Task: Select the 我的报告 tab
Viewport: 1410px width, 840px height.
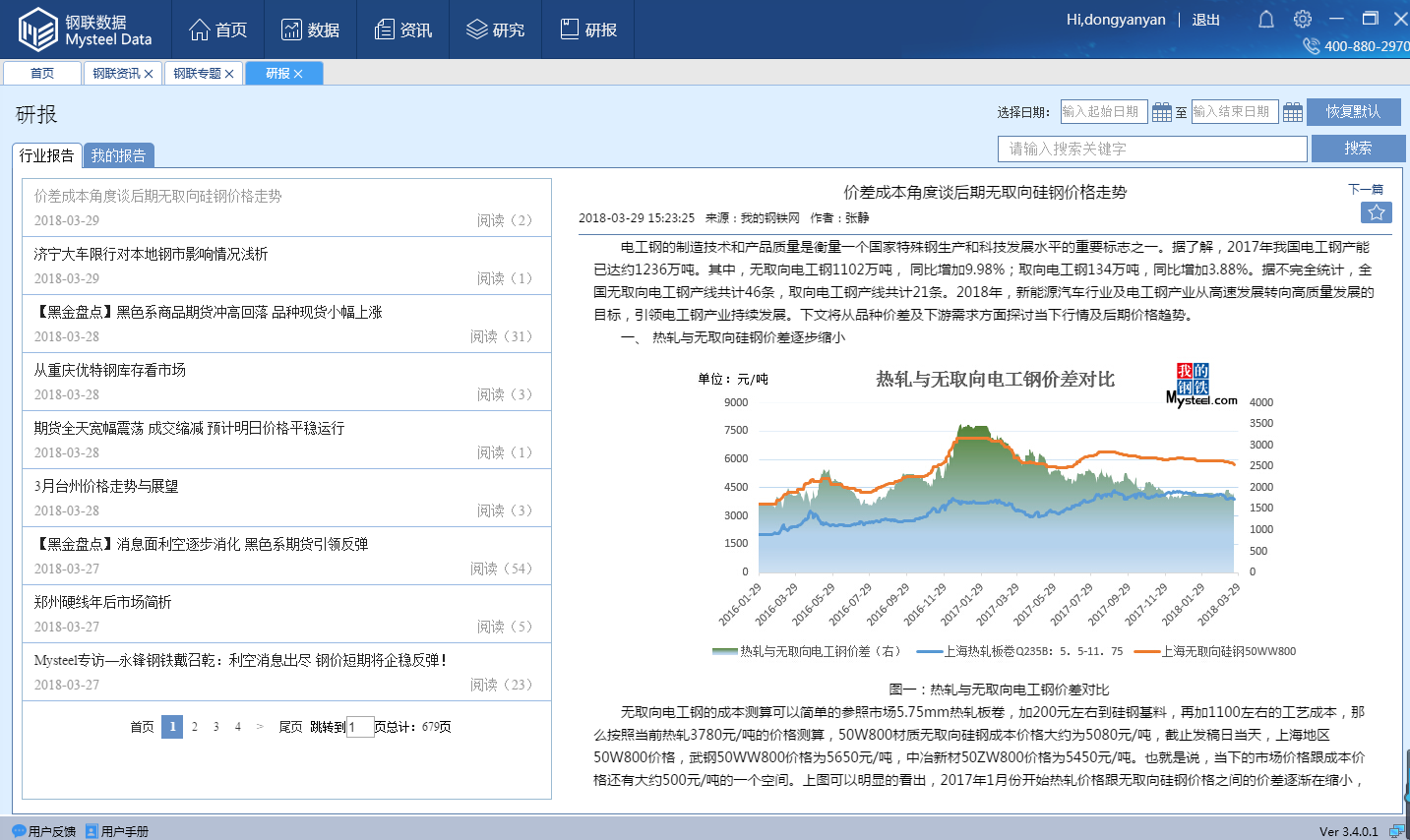Action: click(x=118, y=155)
